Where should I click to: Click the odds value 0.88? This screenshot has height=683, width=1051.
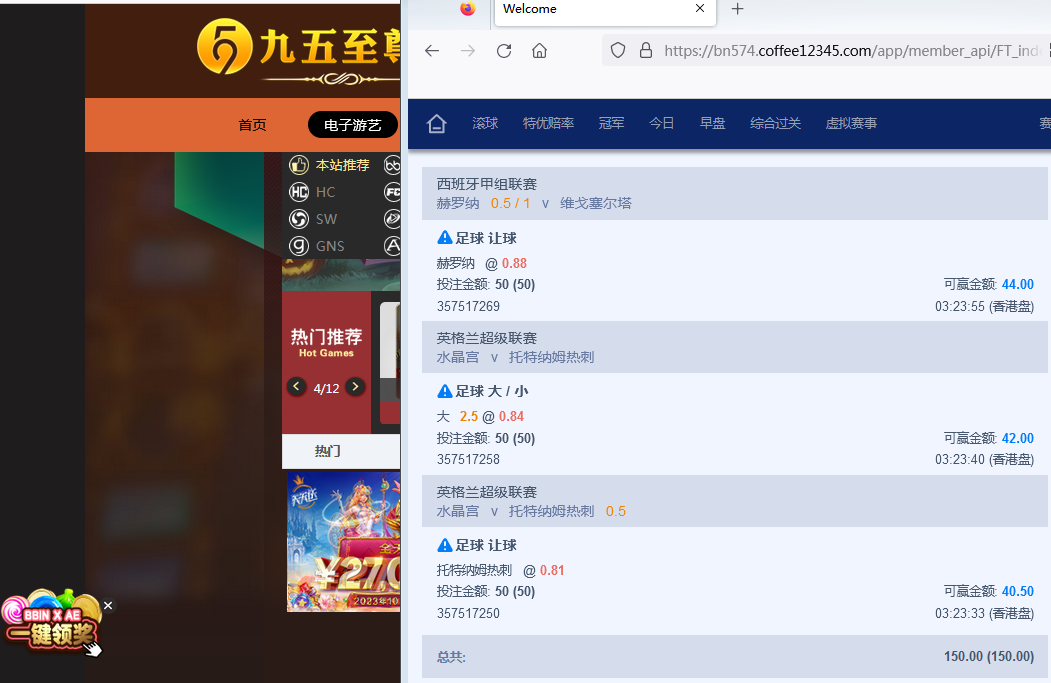tap(514, 263)
